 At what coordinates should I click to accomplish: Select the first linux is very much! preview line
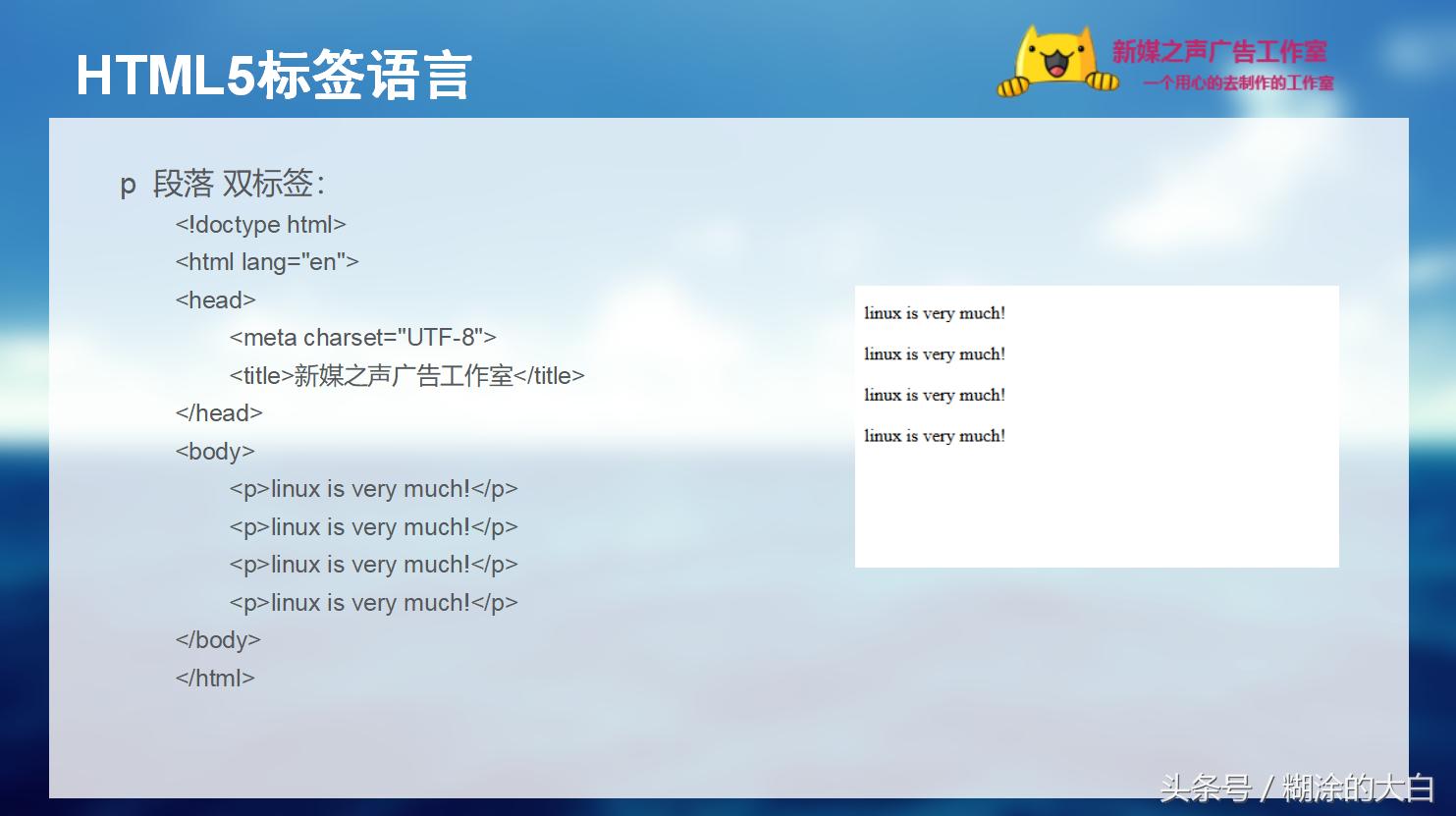tap(934, 312)
